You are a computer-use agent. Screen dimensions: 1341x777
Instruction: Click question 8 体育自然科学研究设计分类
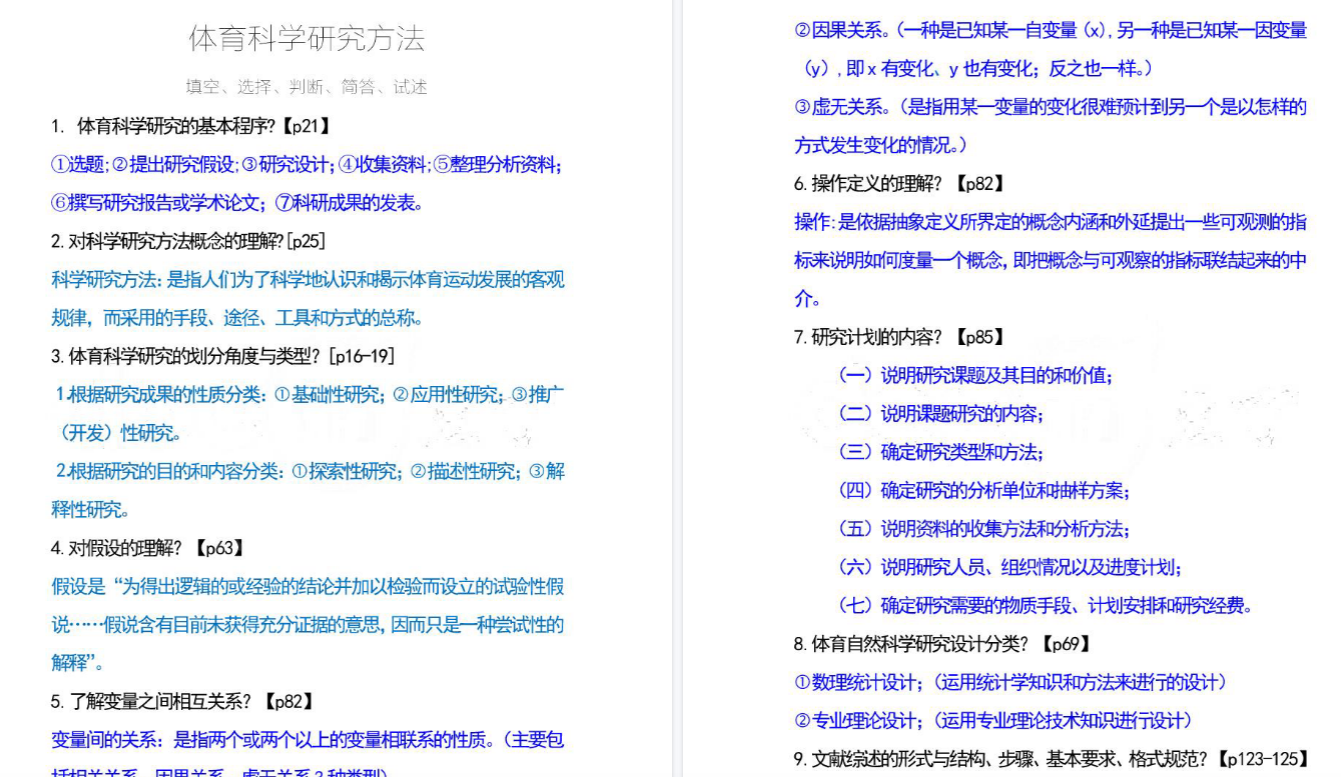coord(942,644)
